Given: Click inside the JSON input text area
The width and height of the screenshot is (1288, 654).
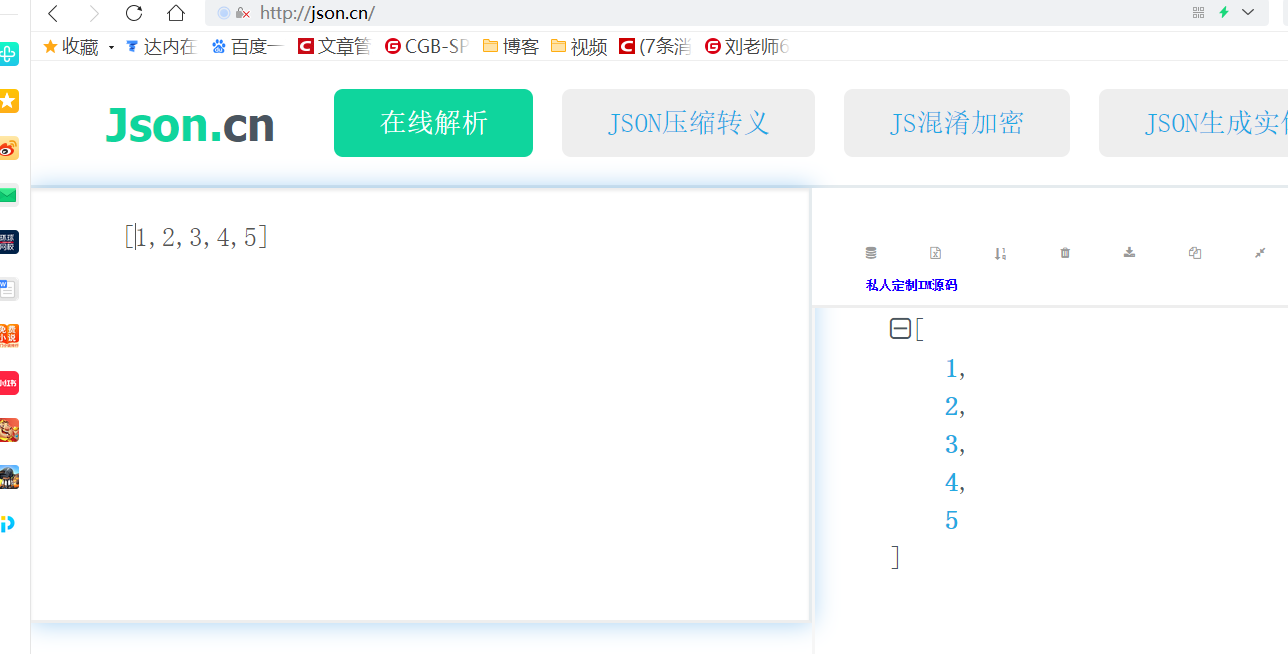Looking at the screenshot, I should 420,404.
